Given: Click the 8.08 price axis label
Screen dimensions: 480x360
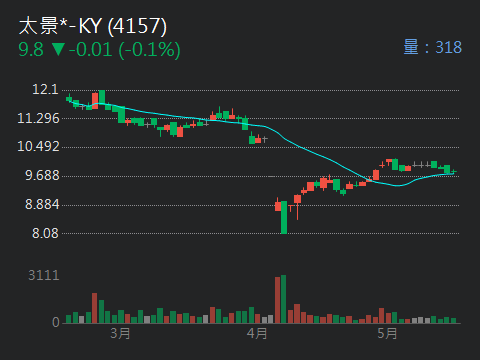Looking at the screenshot, I should pos(45,233).
